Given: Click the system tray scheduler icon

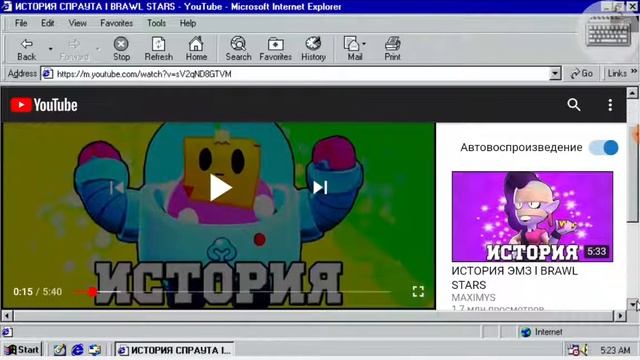Looking at the screenshot, I should (573, 350).
